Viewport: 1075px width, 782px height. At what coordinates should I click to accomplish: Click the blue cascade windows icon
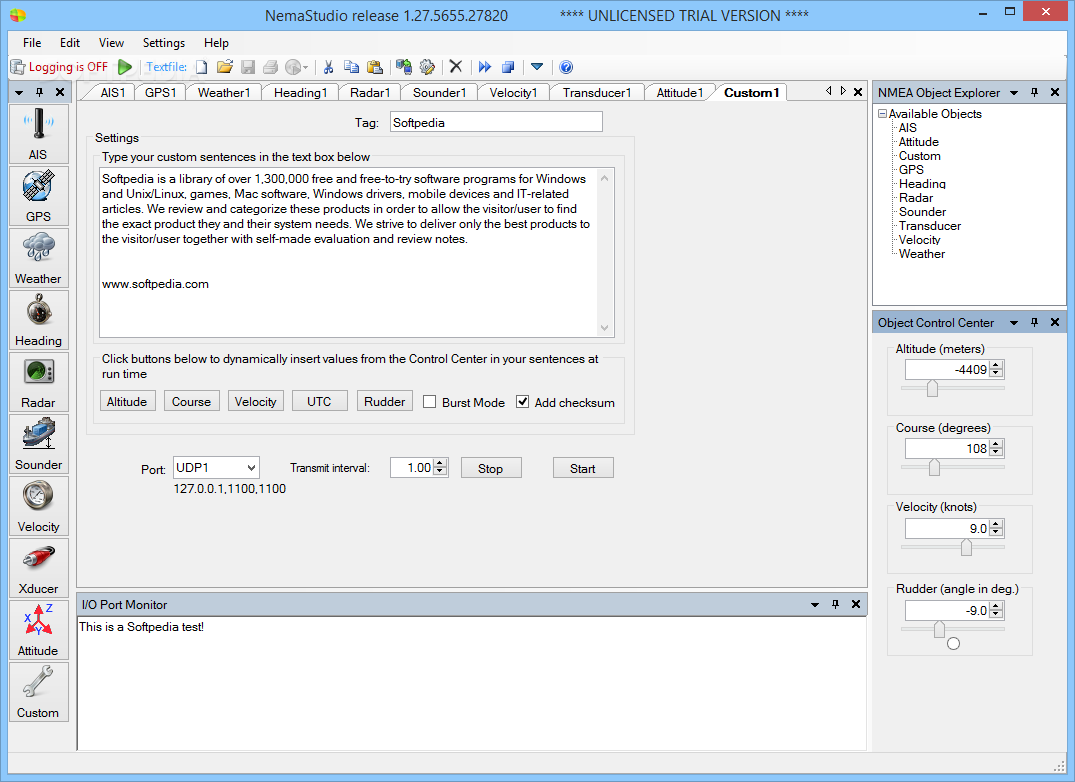(508, 67)
